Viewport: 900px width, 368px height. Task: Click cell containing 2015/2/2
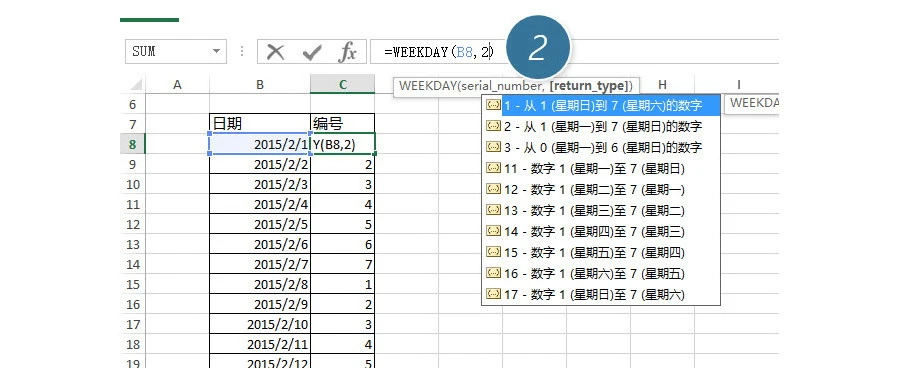pos(260,165)
